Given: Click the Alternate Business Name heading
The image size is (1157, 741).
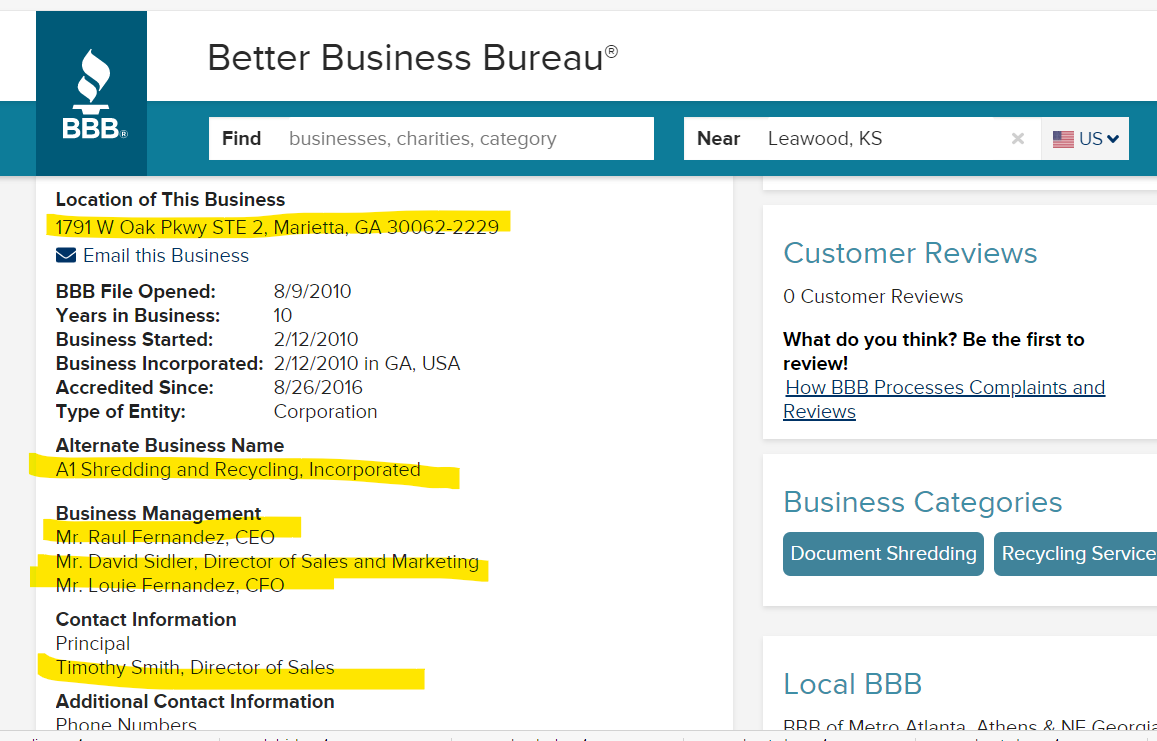Looking at the screenshot, I should [170, 446].
